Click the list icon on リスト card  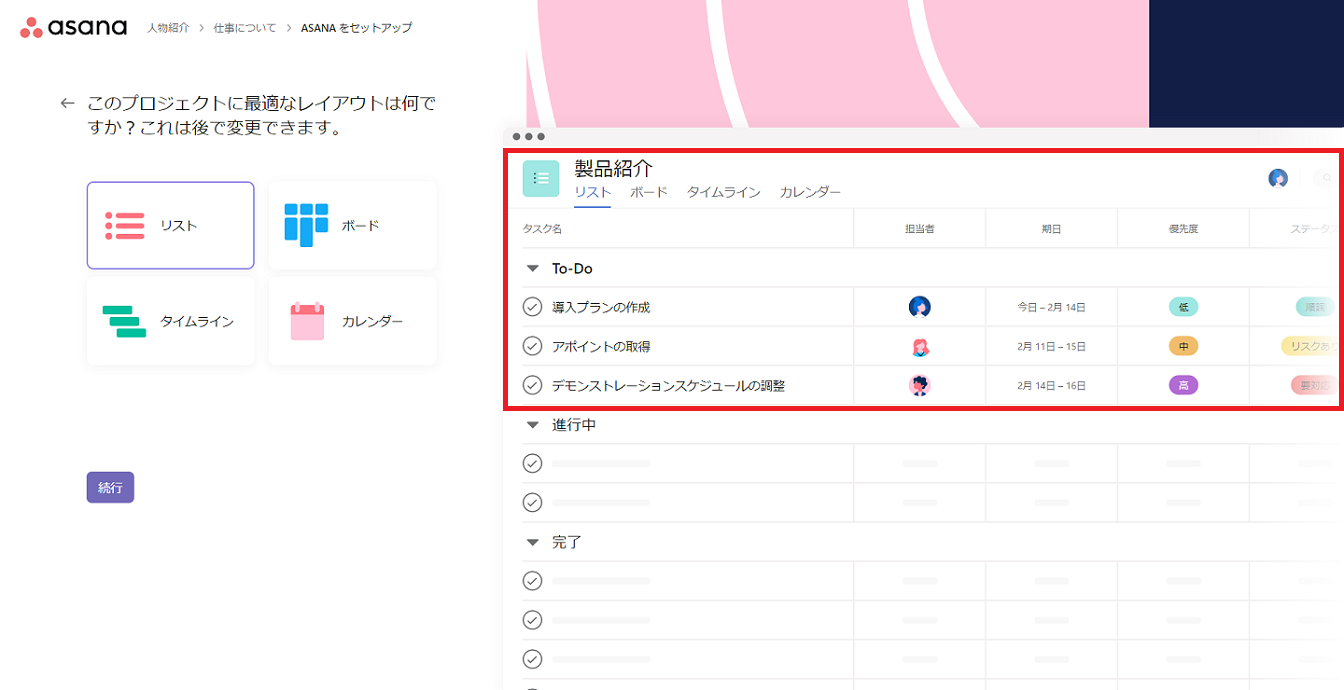coord(125,226)
